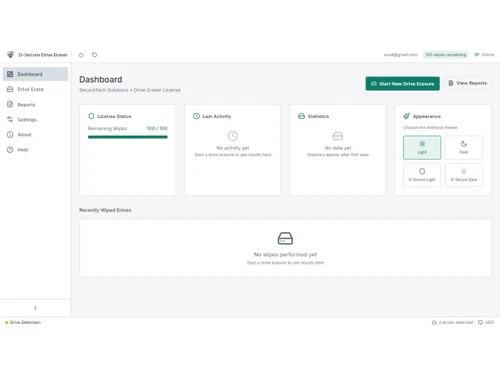The width and height of the screenshot is (500, 375).
Task: Click Drive Detection status in status bar
Action: 23,322
